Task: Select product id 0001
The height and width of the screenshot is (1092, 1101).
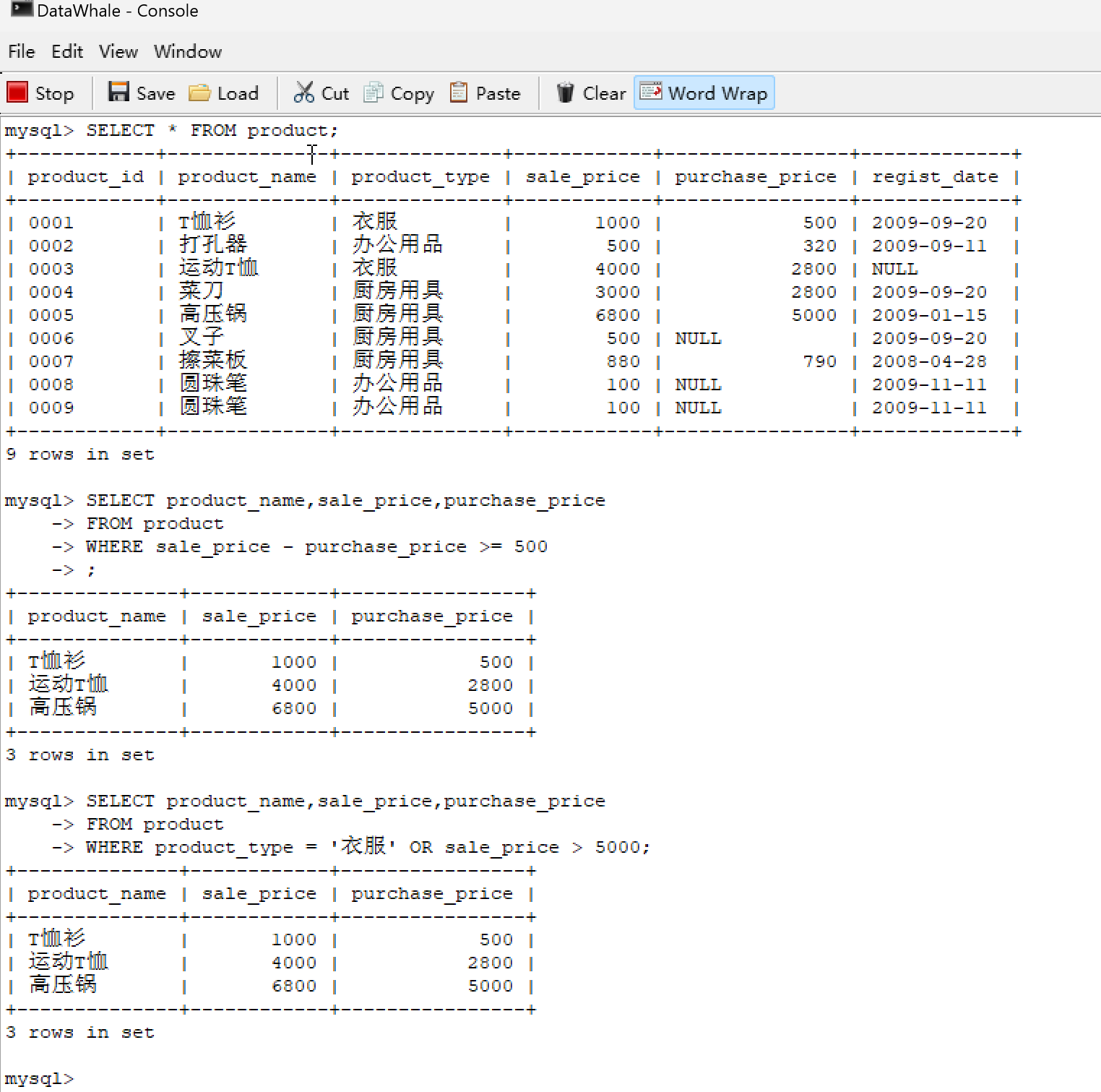Action: pos(51,223)
